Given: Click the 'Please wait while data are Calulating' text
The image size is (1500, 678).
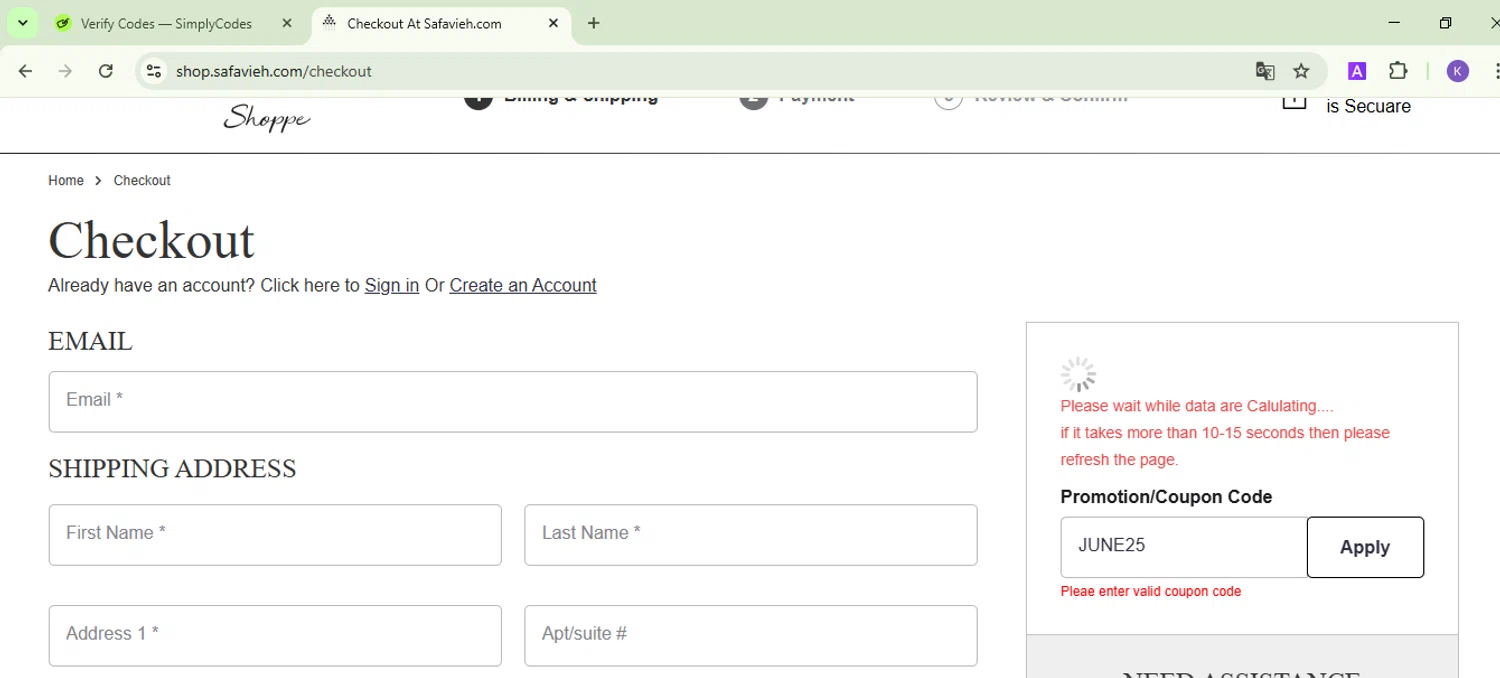Looking at the screenshot, I should 1197,406.
